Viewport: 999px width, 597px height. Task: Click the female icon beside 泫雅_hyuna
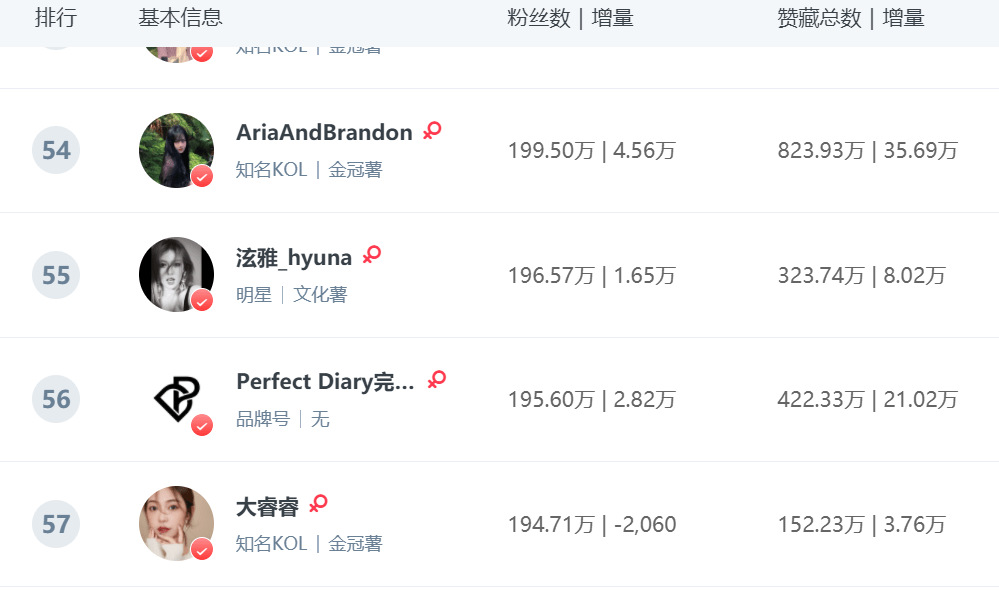tap(372, 255)
